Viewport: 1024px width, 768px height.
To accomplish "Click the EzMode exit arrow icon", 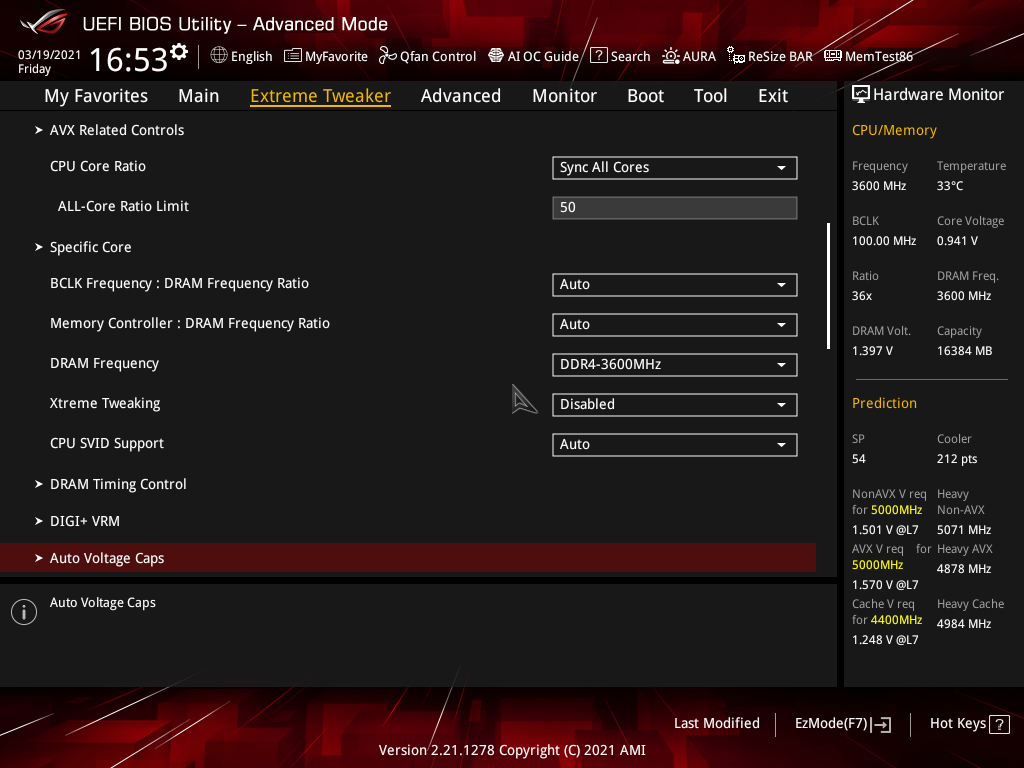I will click(882, 724).
